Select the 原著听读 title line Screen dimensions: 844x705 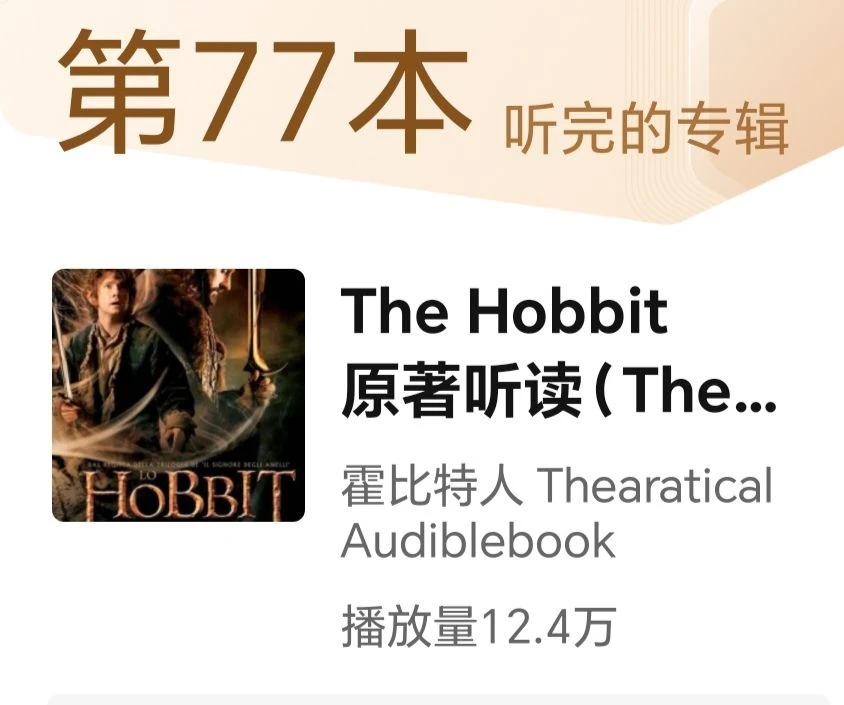558,390
